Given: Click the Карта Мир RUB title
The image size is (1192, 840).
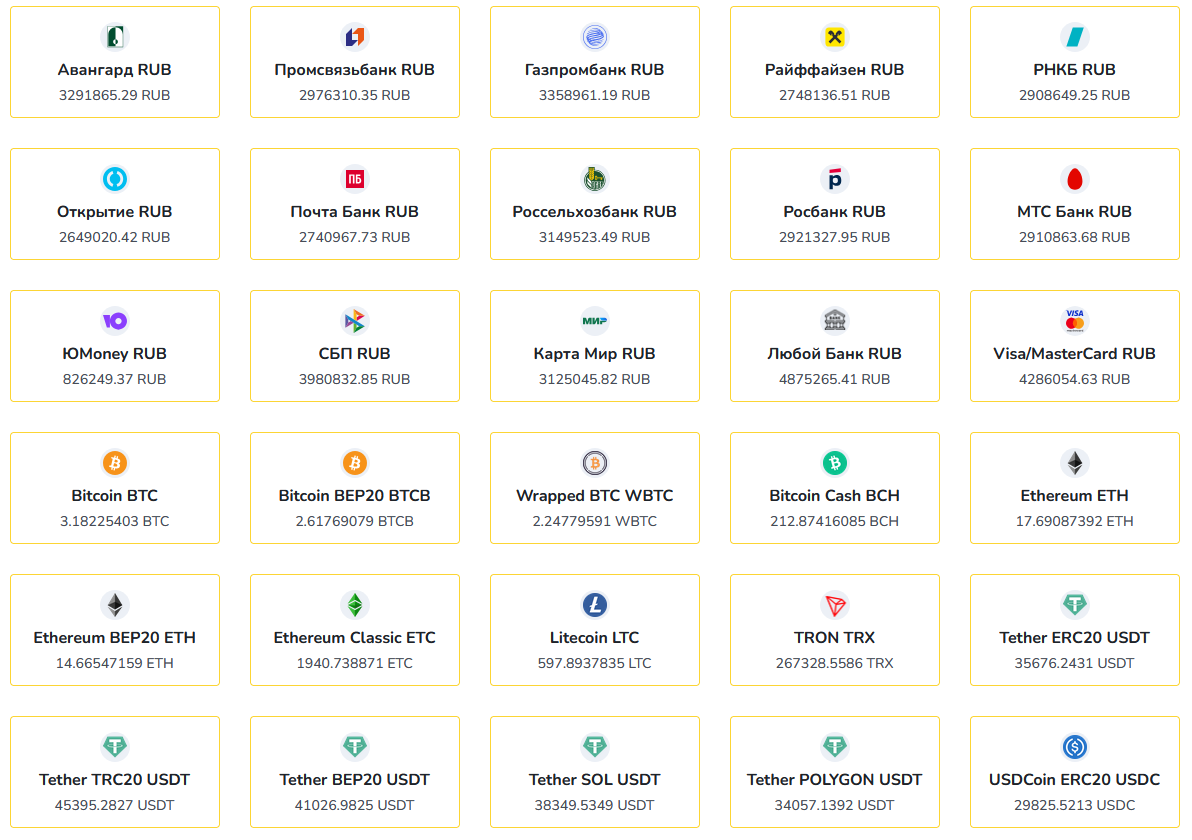Looking at the screenshot, I should [x=594, y=354].
